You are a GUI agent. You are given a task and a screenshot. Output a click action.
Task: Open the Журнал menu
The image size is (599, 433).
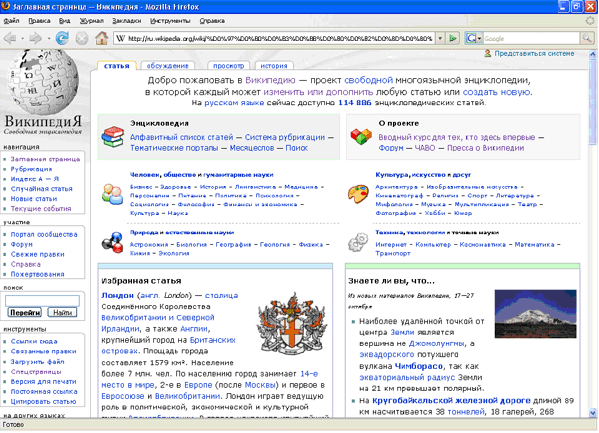(92, 21)
